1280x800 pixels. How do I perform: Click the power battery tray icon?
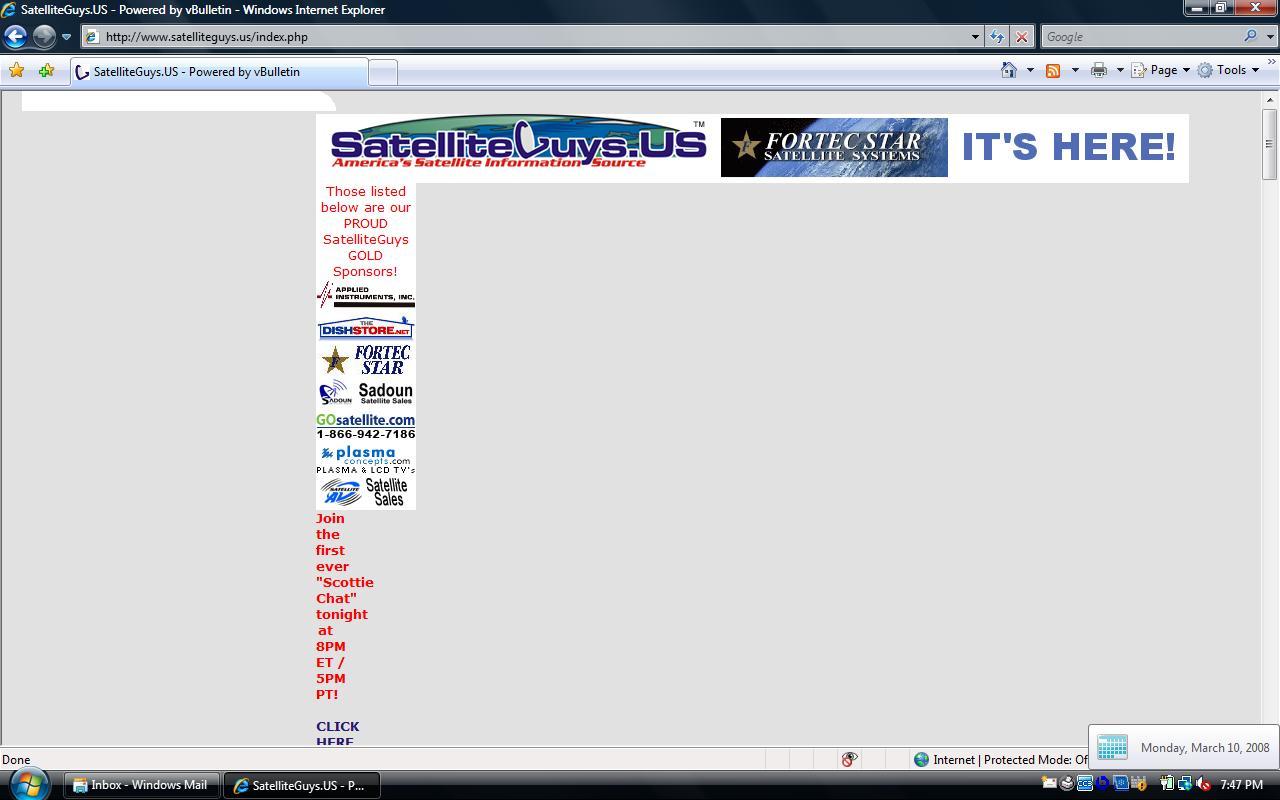point(1167,784)
